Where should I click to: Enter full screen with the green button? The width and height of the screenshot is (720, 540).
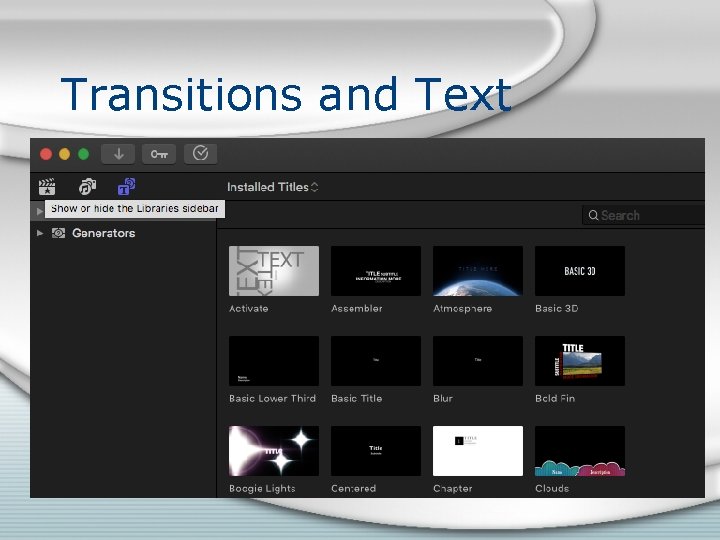coord(84,154)
